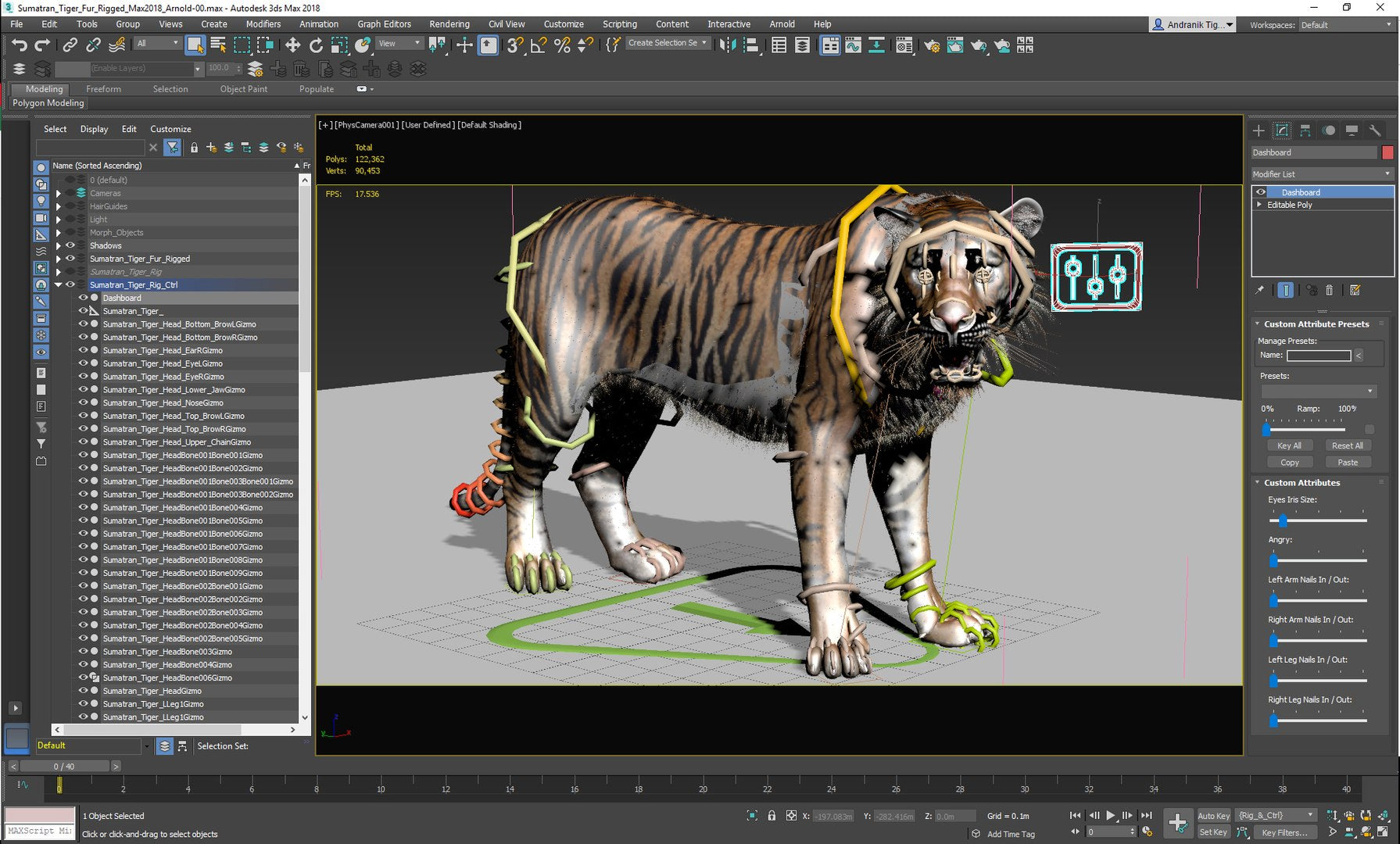Click the Key Filters button
Screen dimensions: 1400x844
(1285, 832)
